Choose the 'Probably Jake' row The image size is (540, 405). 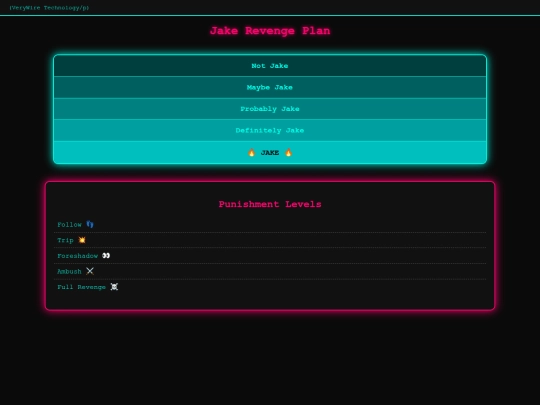[x=270, y=109]
